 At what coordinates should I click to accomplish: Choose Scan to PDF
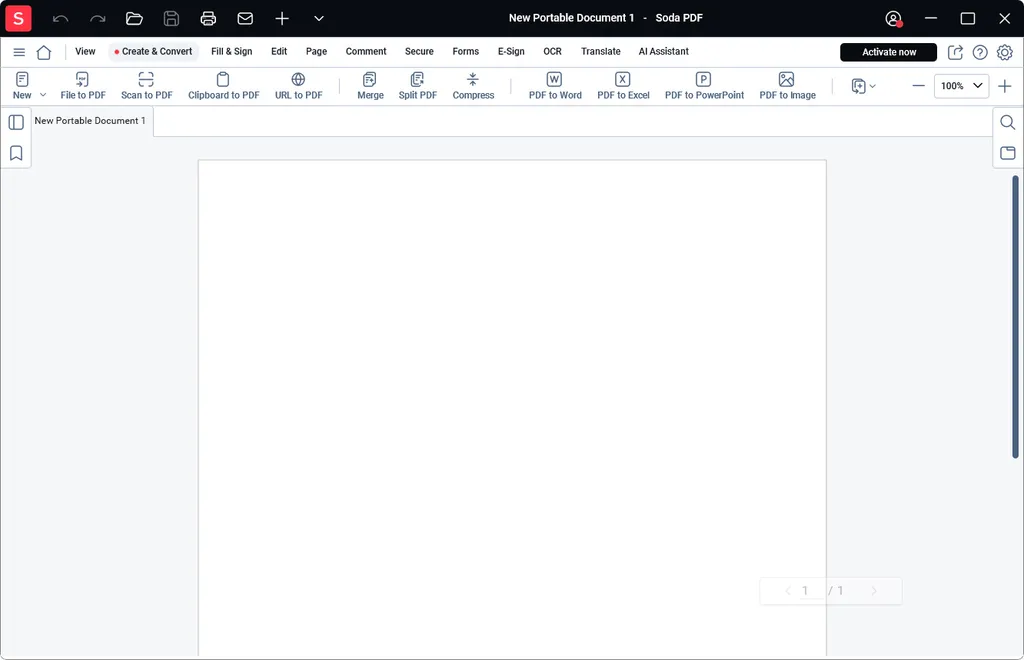pos(147,86)
